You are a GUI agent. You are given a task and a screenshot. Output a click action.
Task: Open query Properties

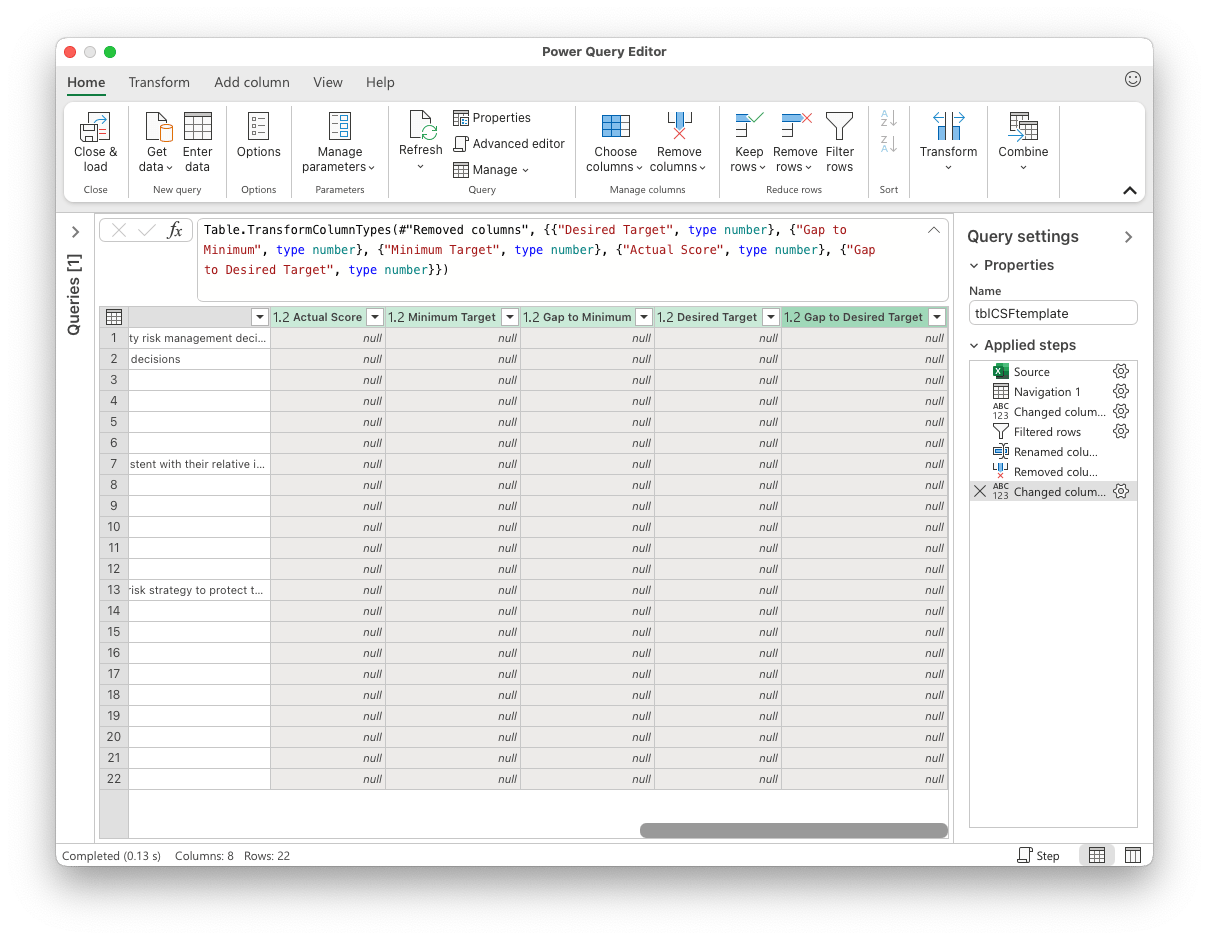pyautogui.click(x=492, y=118)
